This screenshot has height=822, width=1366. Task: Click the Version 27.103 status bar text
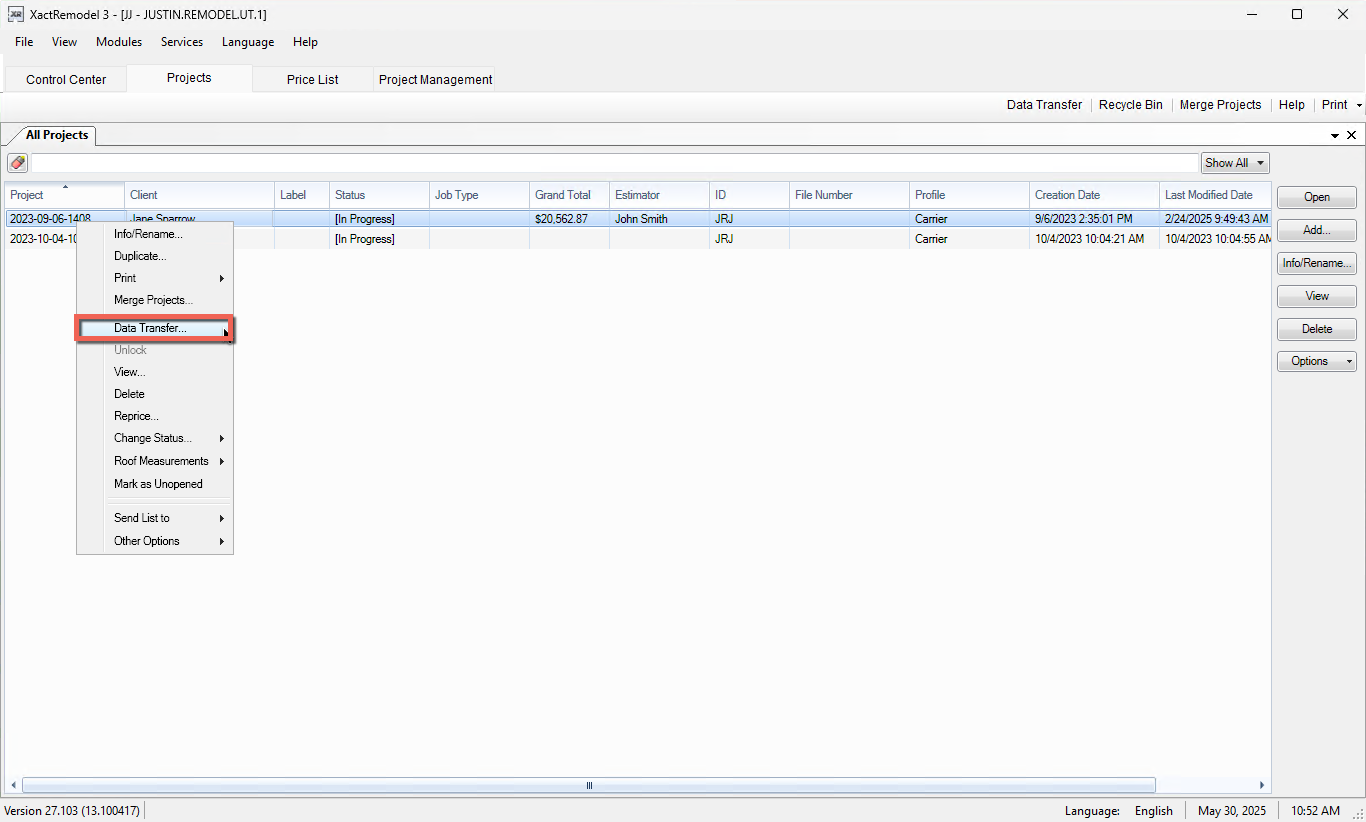click(72, 811)
